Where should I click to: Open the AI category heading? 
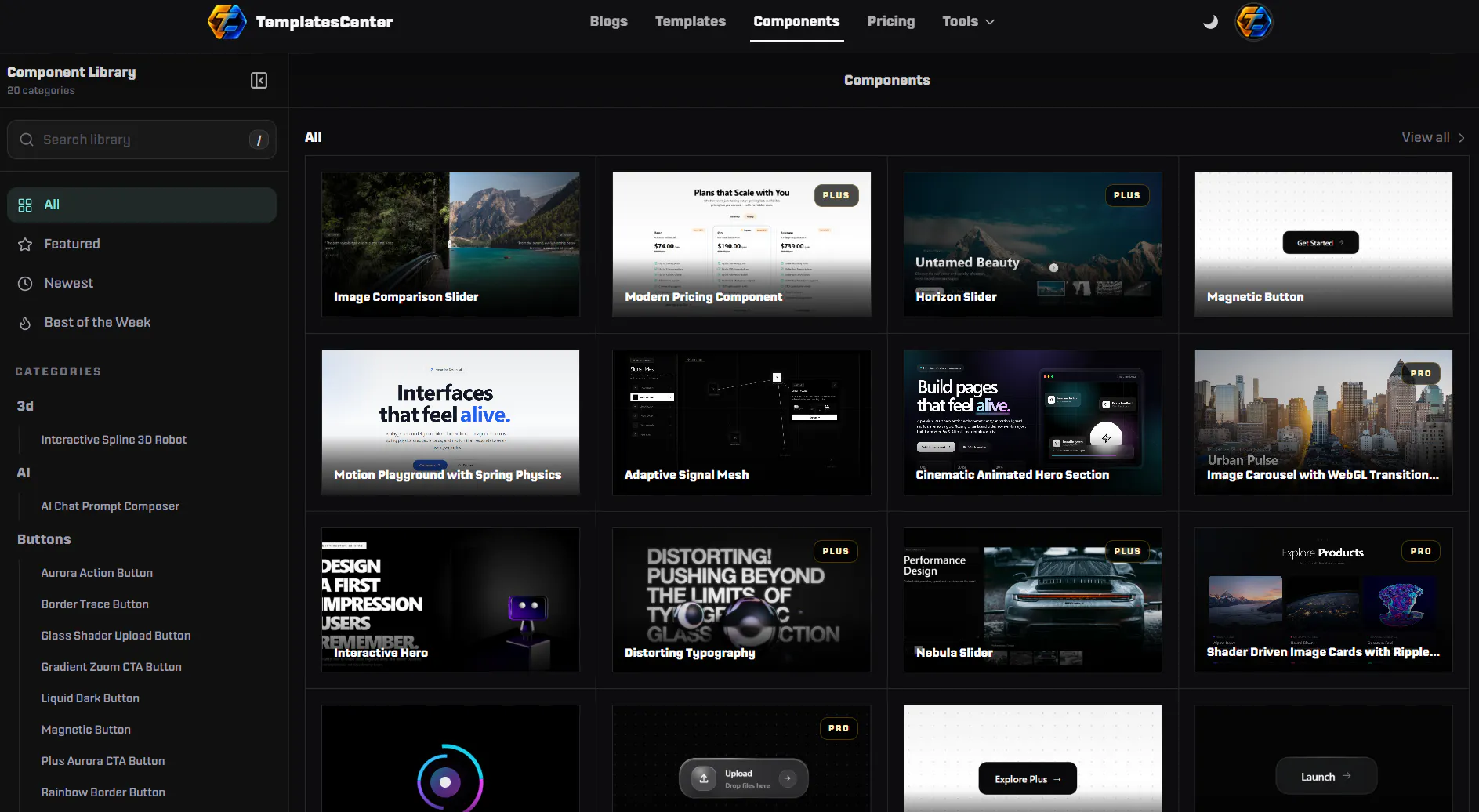24,473
